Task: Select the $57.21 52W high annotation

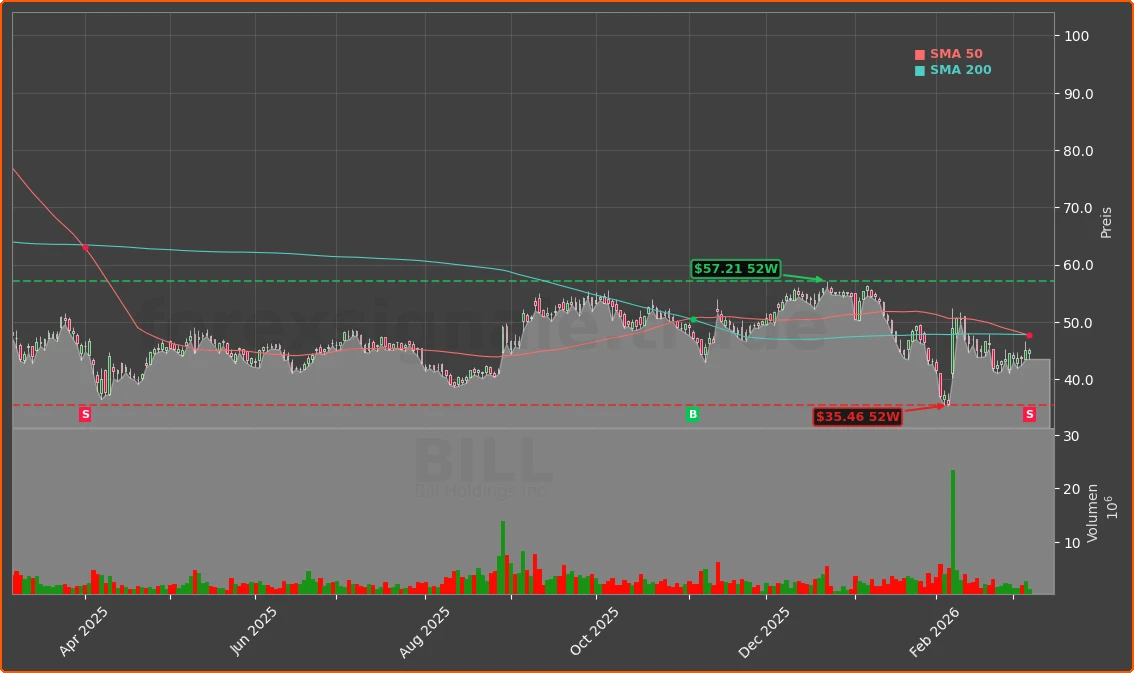Action: click(x=736, y=269)
